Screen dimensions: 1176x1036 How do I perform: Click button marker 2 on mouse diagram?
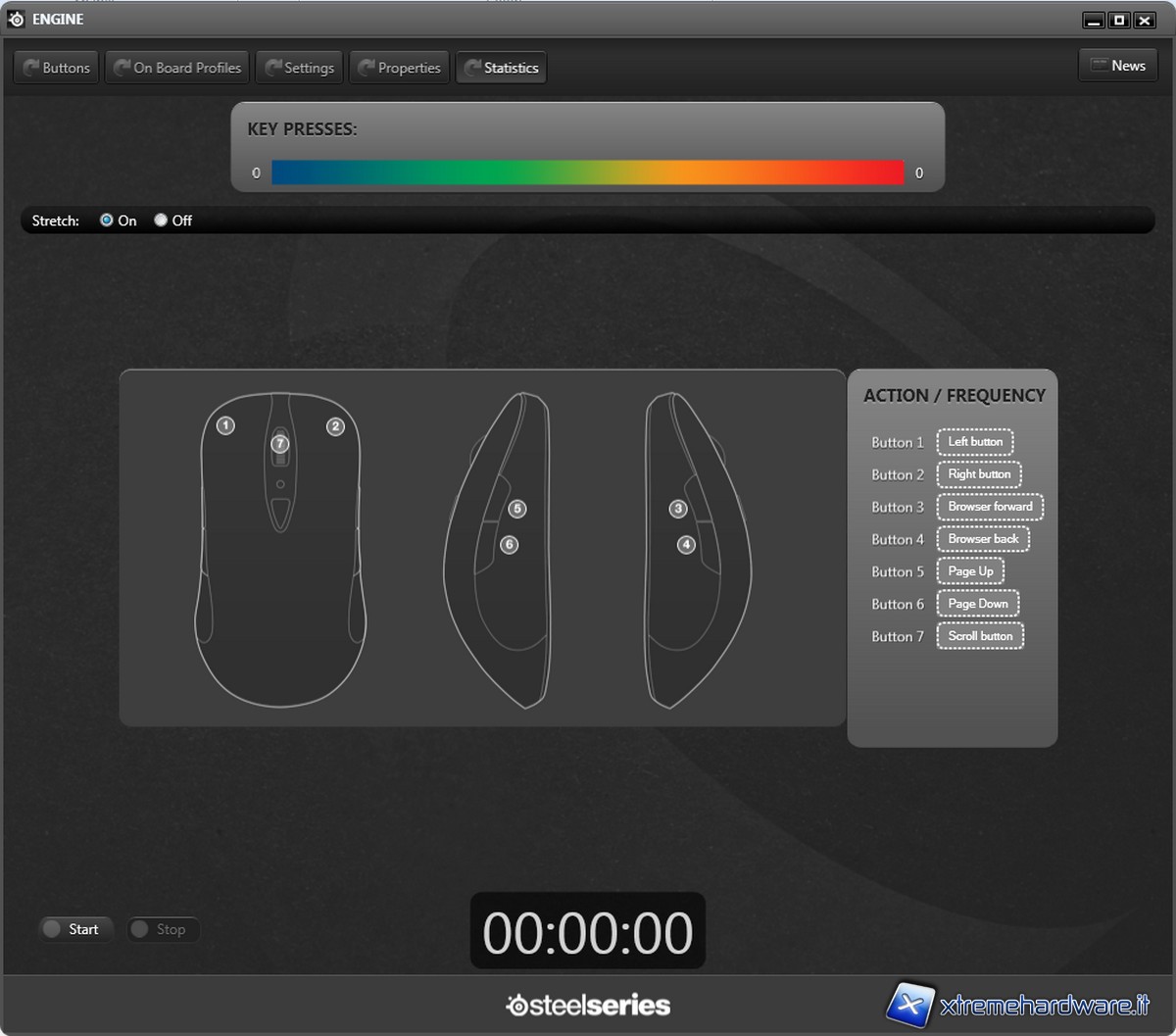(x=335, y=426)
